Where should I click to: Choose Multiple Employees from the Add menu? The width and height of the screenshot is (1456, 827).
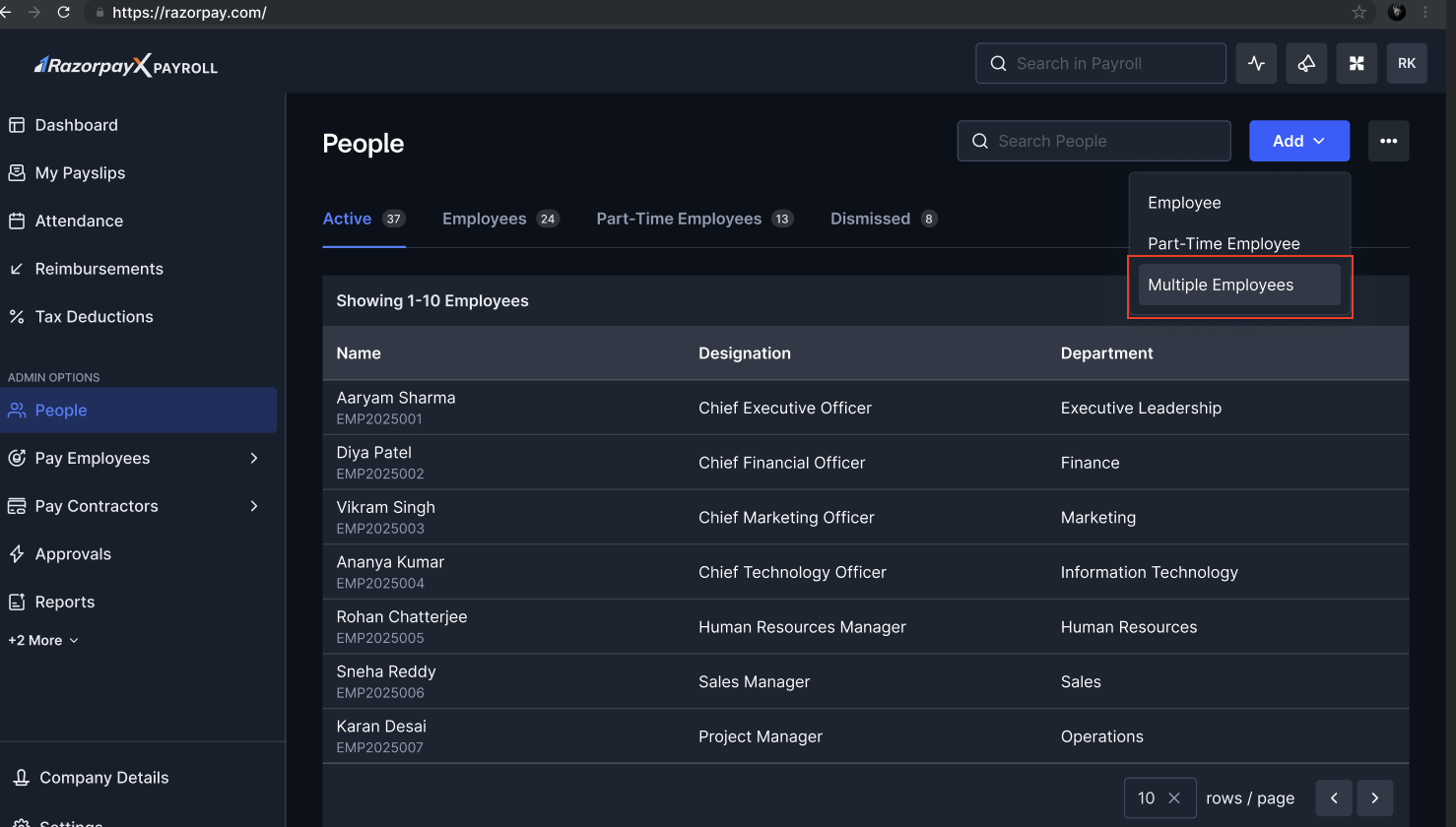click(1239, 285)
